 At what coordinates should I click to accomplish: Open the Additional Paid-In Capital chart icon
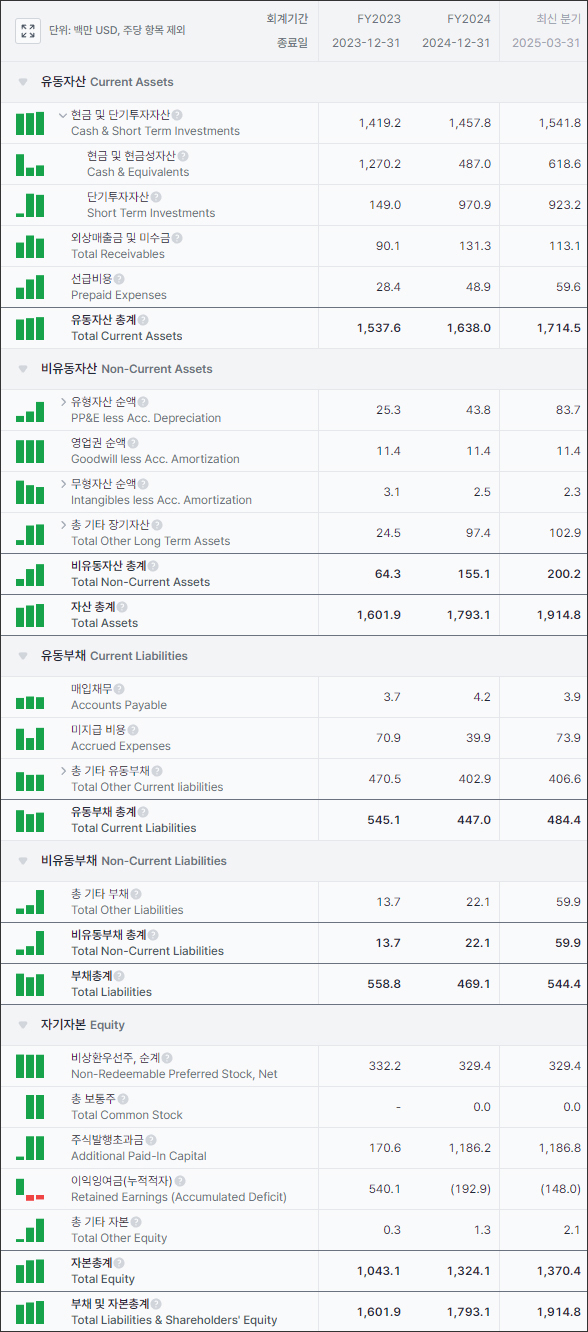(30, 1148)
